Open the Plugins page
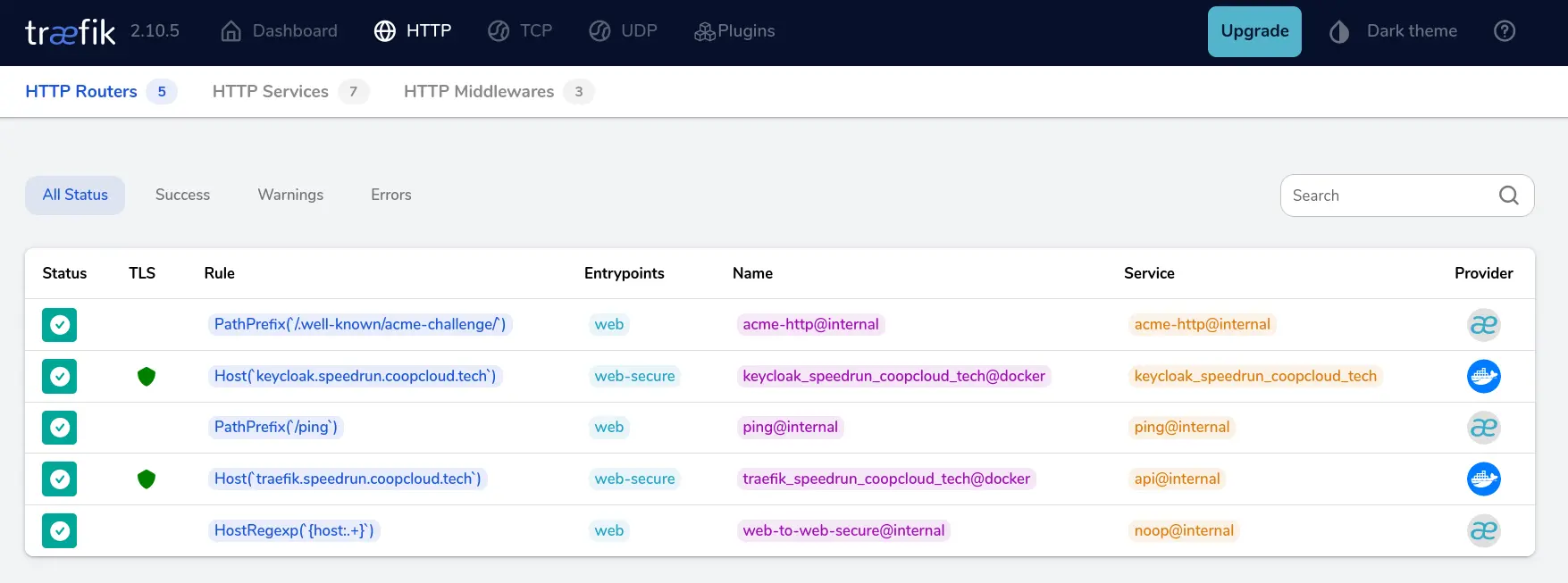 [x=734, y=31]
